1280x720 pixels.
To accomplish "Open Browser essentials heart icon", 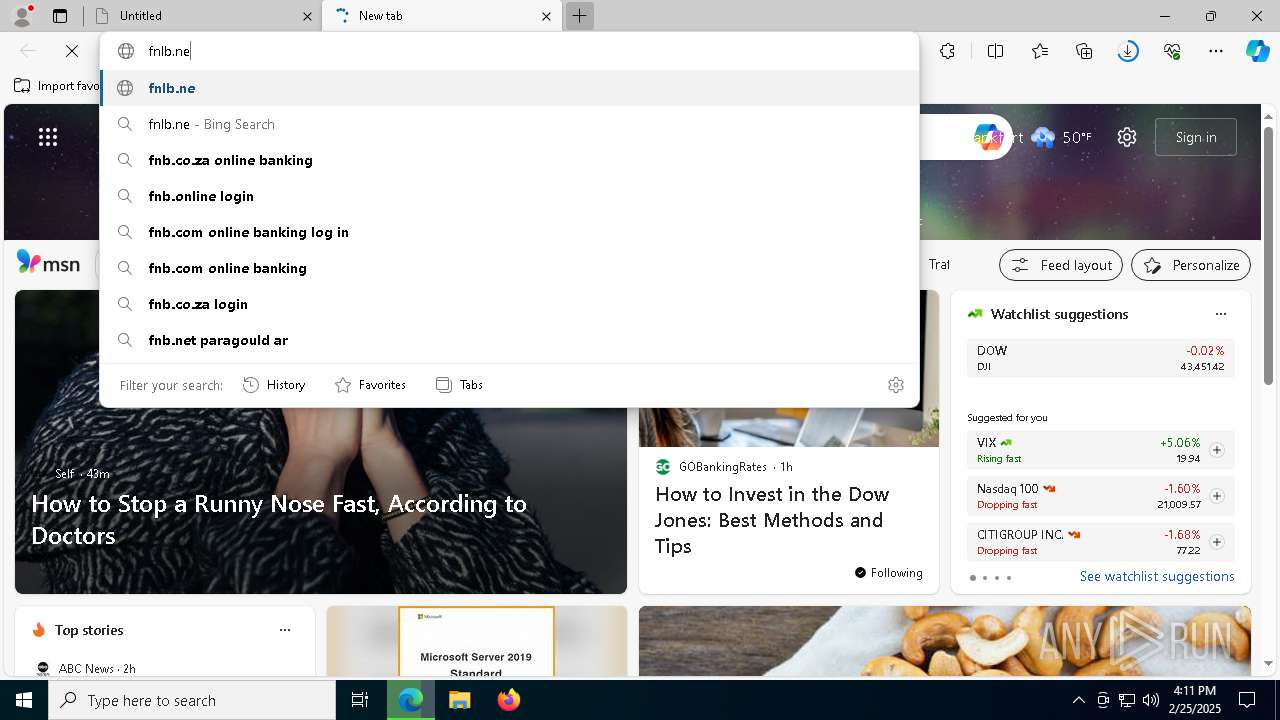I will (x=1172, y=51).
